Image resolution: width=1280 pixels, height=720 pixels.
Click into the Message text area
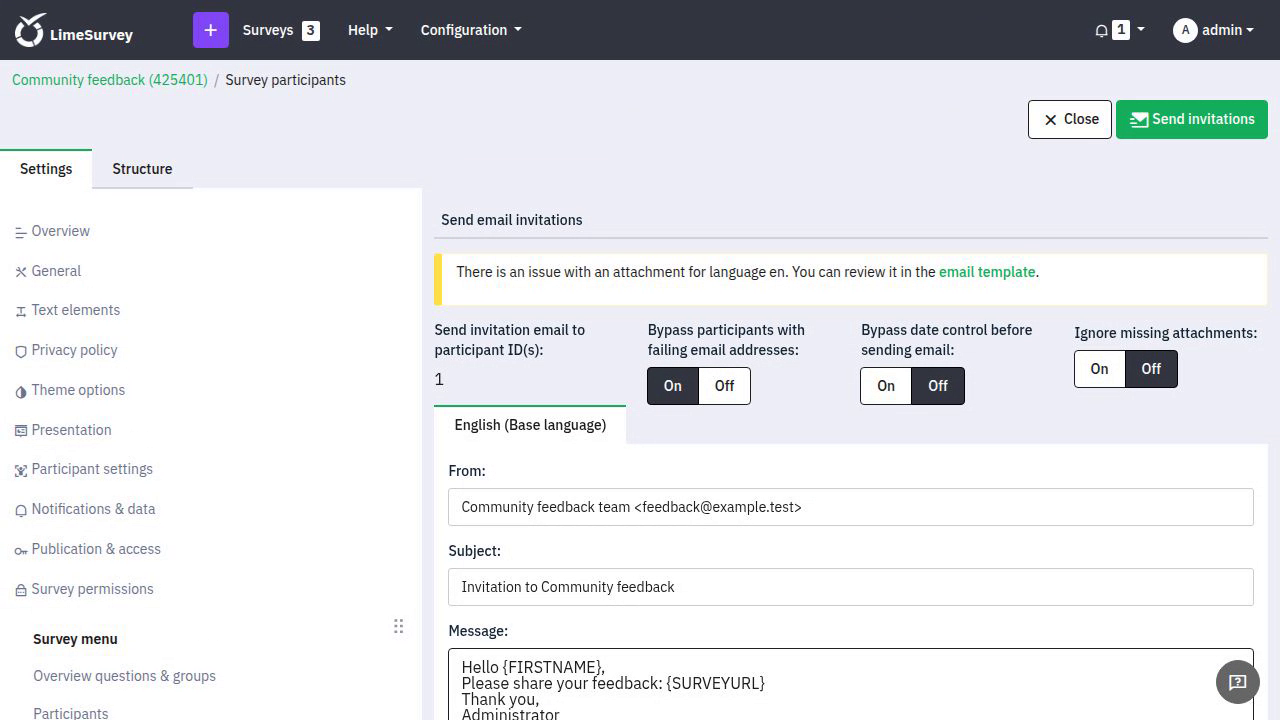coord(851,685)
